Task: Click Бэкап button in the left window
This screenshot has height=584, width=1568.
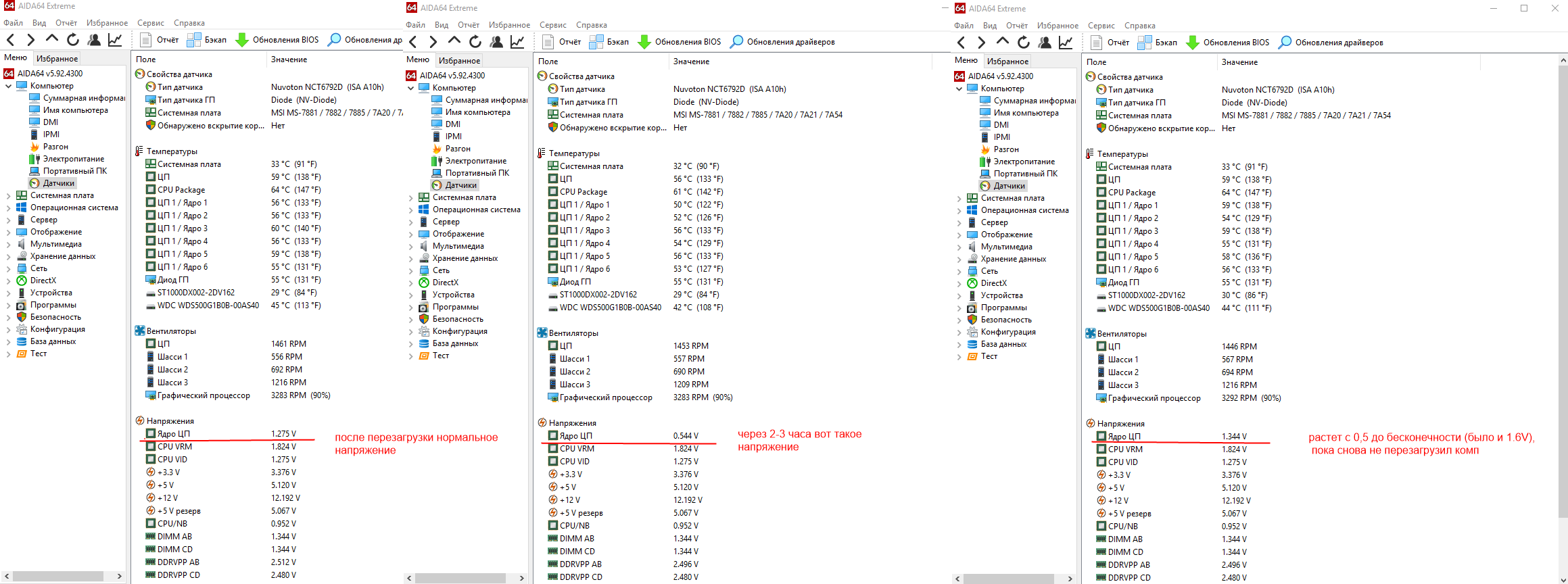Action: coord(207,40)
